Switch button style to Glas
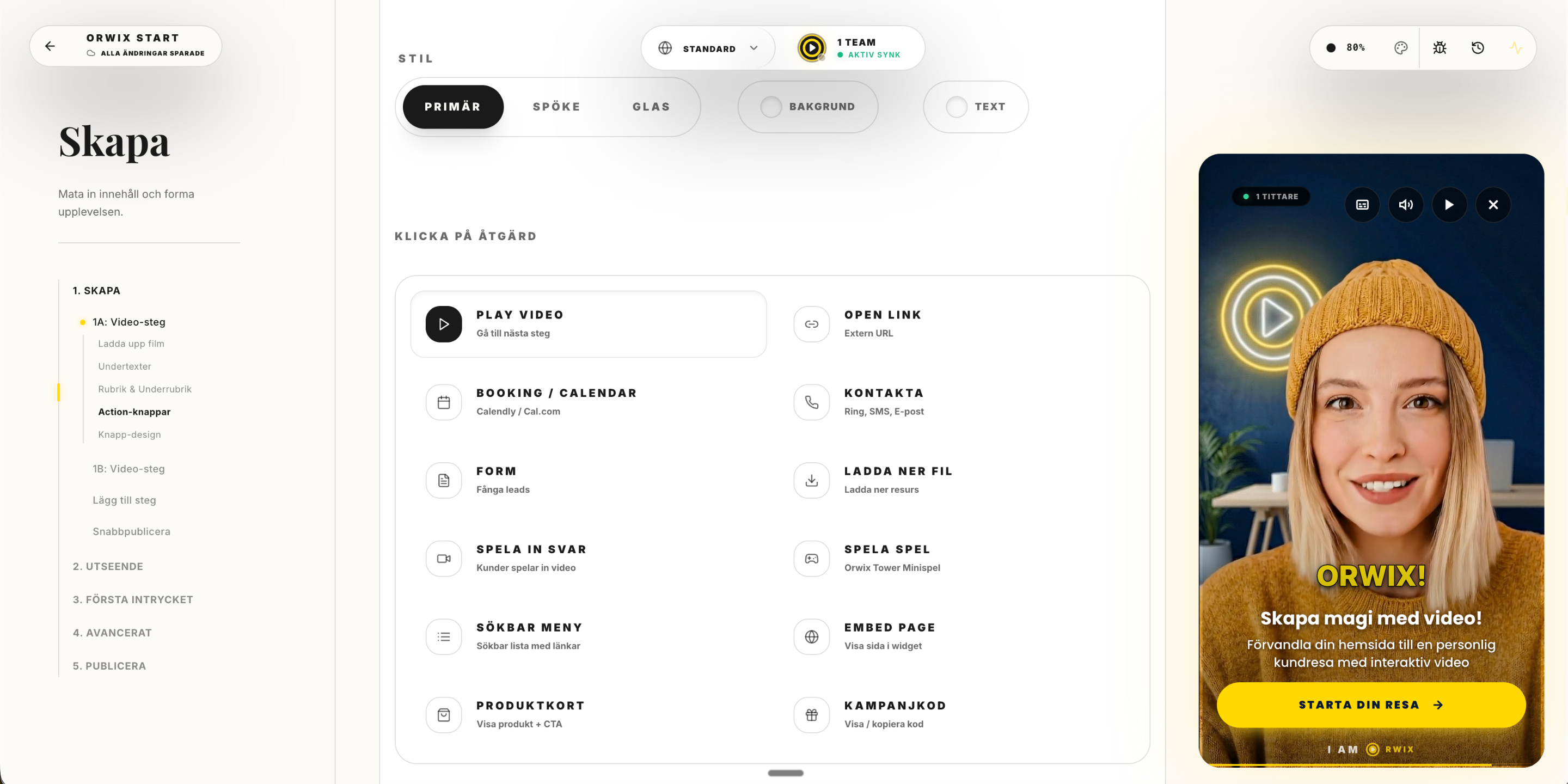Screen dimensions: 1568x784 (651, 107)
